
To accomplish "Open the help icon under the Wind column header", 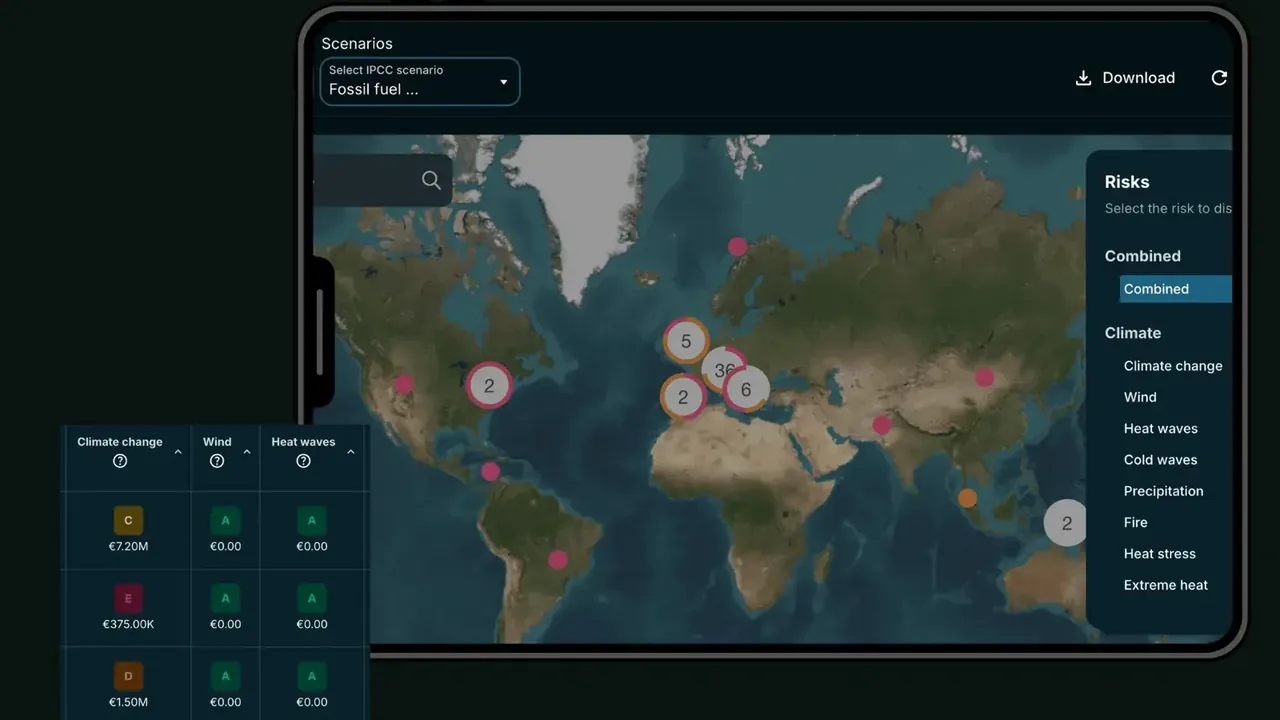I will [217, 461].
